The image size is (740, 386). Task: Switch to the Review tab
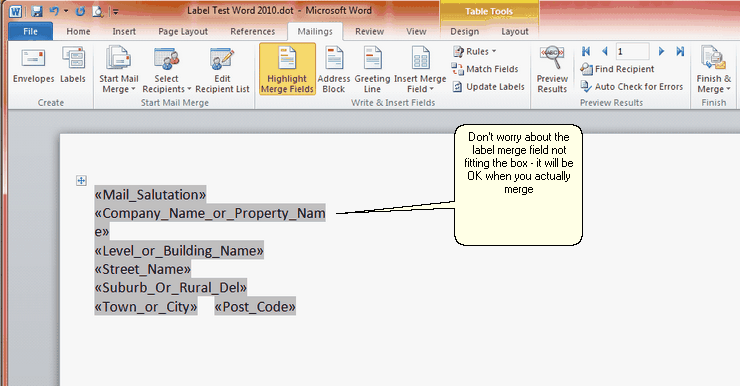[370, 31]
